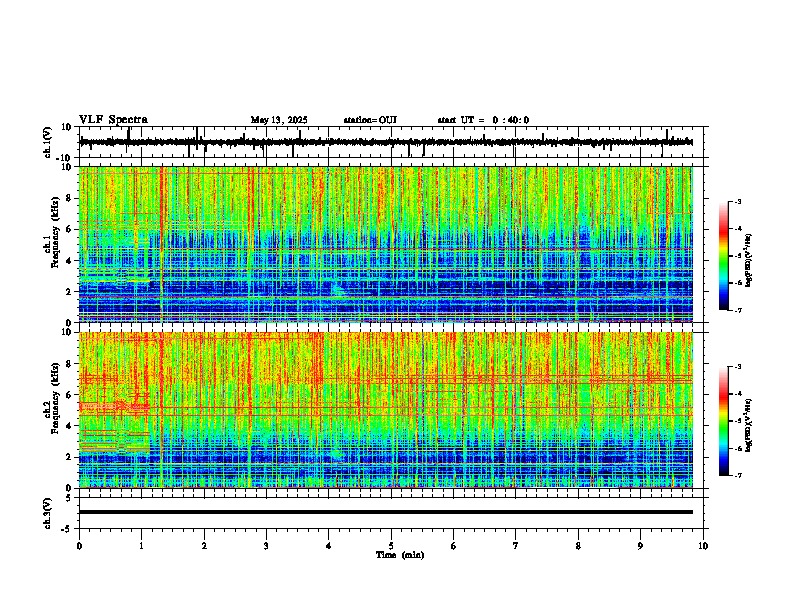This screenshot has width=792, height=612.
Task: Select the date text "May 13, 2025"
Action: (279, 120)
